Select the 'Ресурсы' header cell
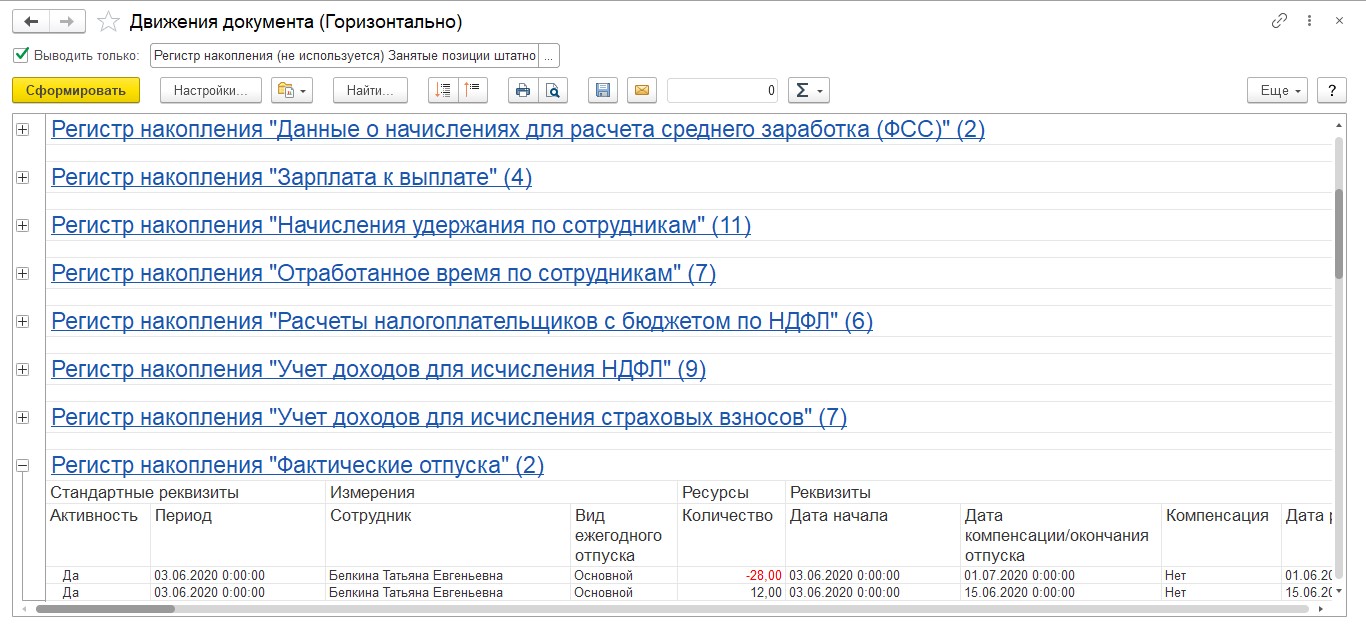 point(732,492)
